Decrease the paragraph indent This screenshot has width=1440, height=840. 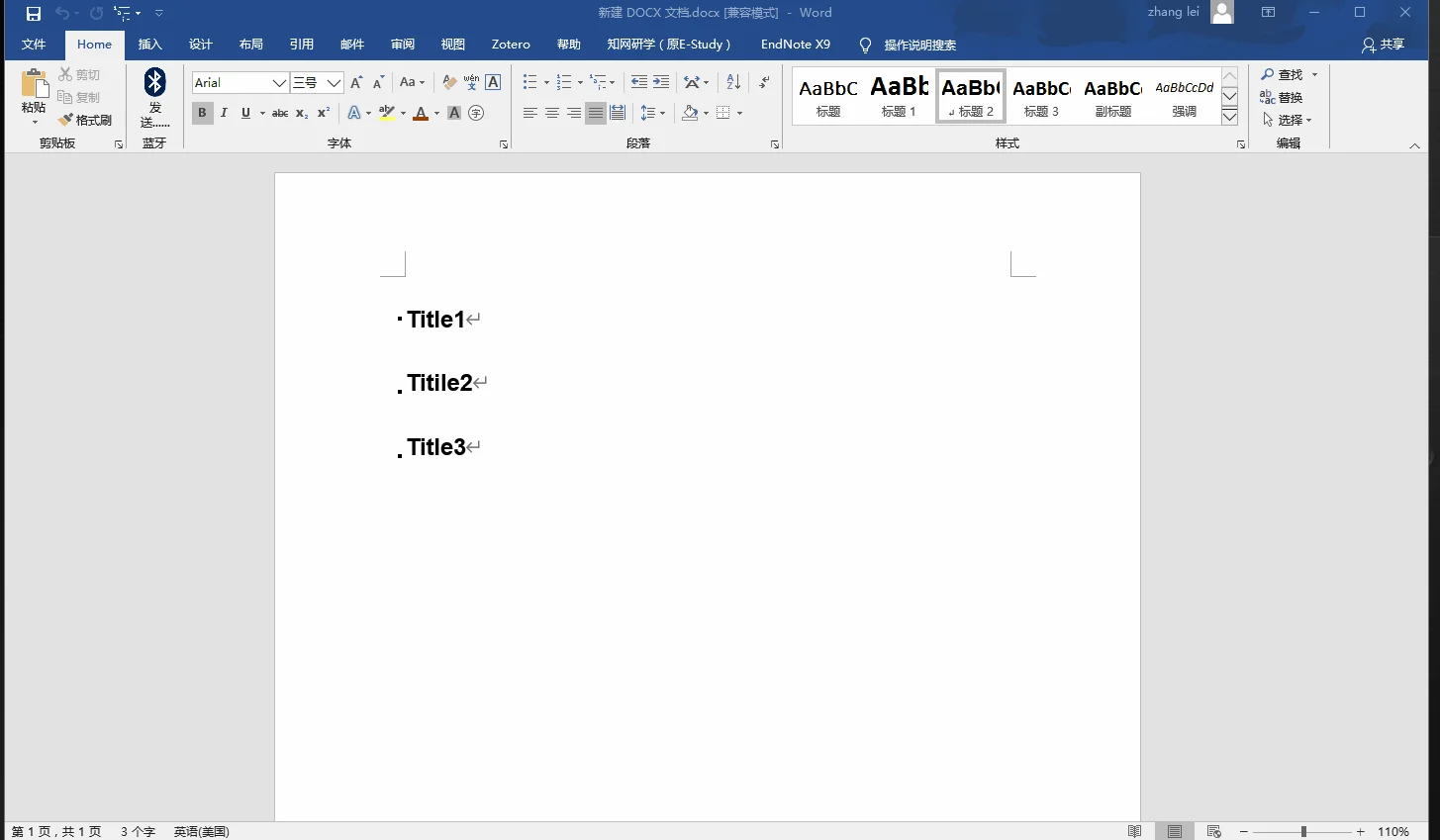click(639, 82)
